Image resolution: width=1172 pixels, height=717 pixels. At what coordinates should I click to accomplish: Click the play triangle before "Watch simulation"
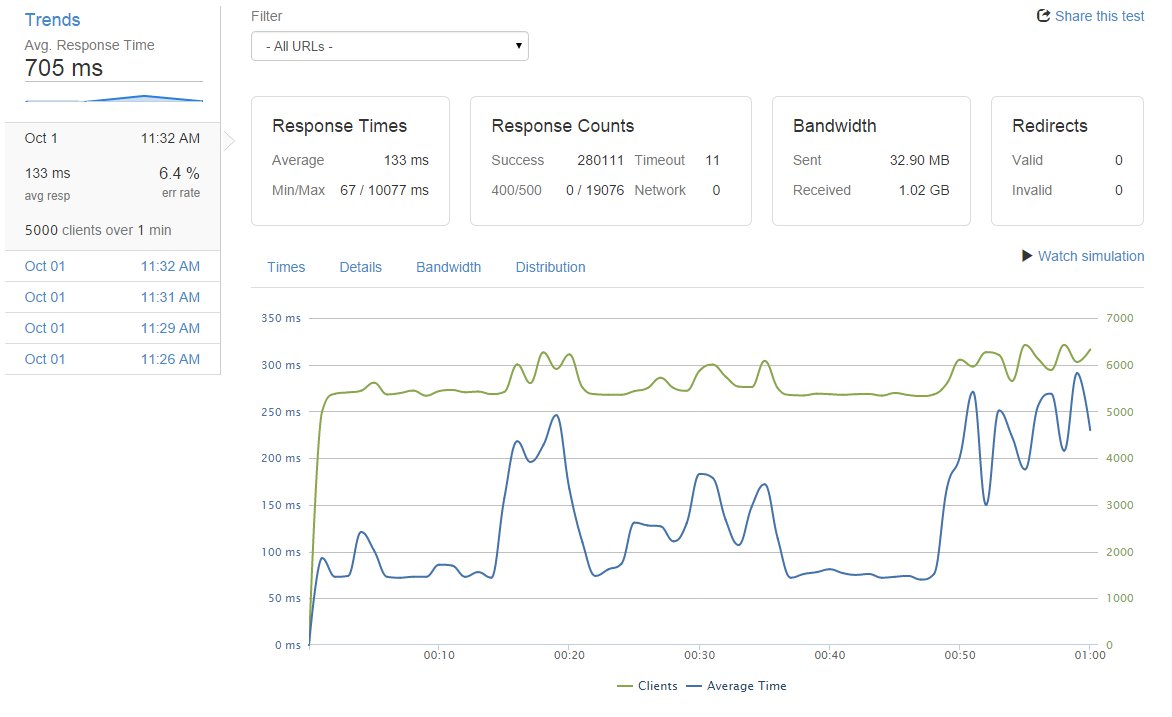tap(1027, 256)
